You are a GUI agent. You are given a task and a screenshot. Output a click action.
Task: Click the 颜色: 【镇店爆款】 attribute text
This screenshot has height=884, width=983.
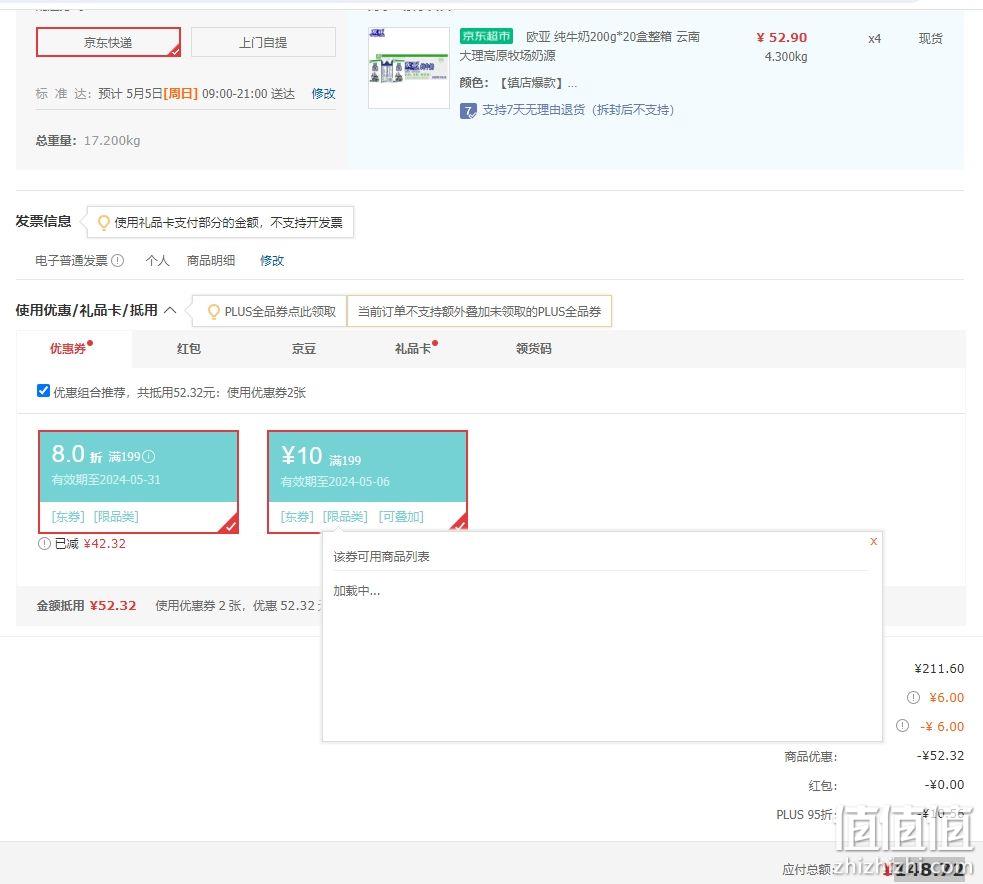518,83
